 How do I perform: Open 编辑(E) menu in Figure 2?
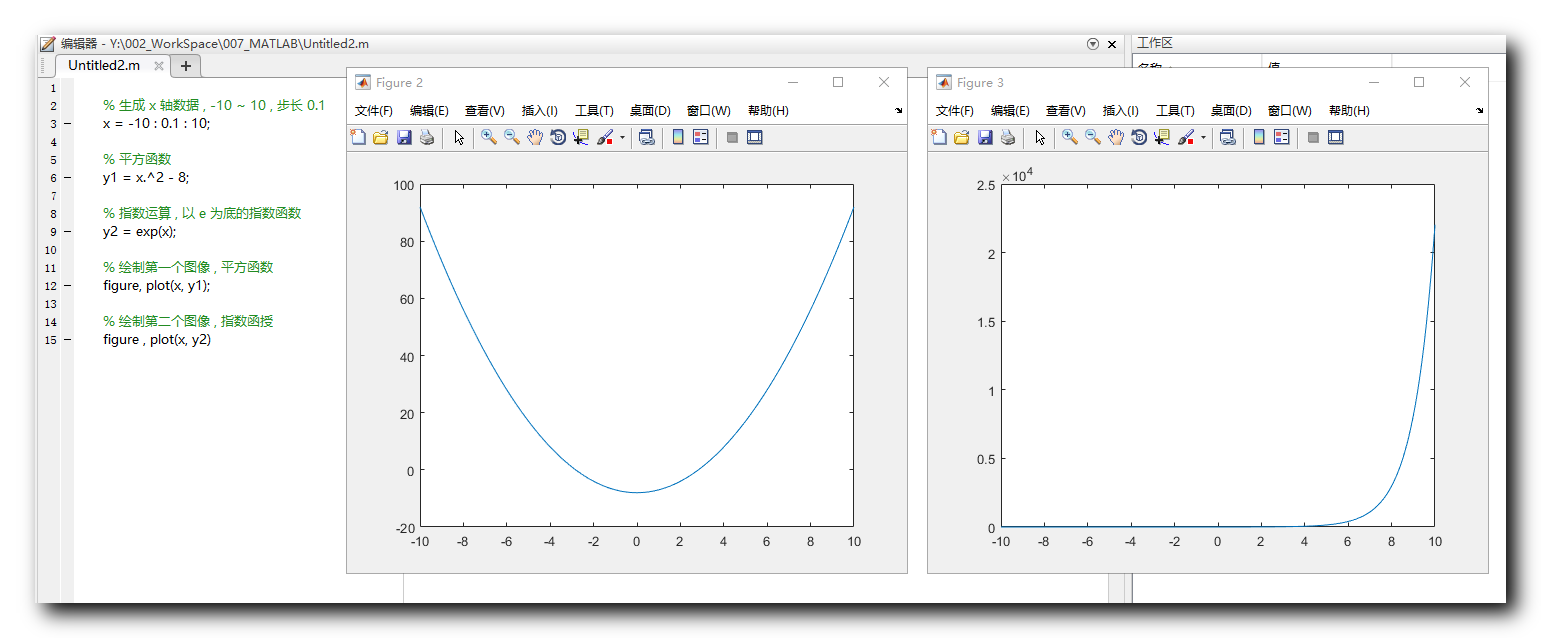coord(429,111)
